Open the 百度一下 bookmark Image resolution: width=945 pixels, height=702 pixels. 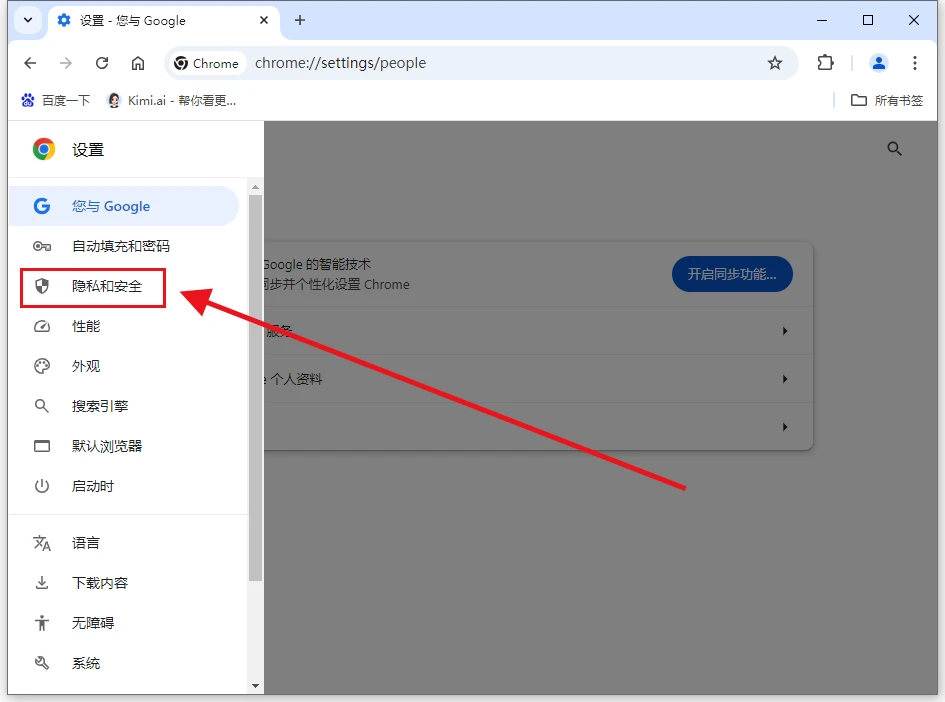[55, 101]
